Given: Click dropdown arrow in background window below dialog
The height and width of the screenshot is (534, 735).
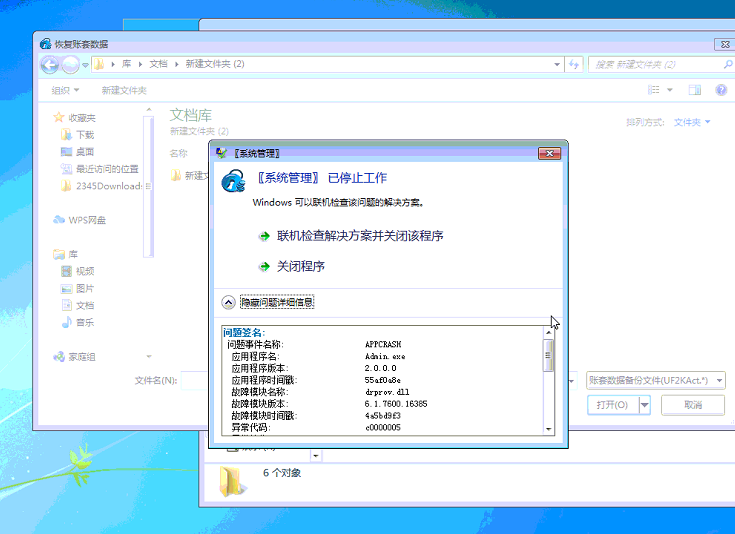Looking at the screenshot, I should (x=316, y=455).
